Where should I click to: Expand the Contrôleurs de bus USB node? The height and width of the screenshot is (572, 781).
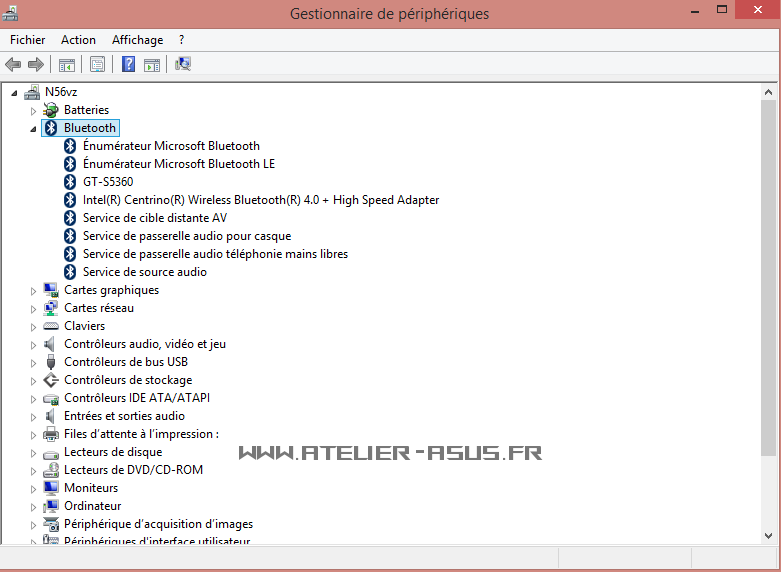pyautogui.click(x=33, y=362)
